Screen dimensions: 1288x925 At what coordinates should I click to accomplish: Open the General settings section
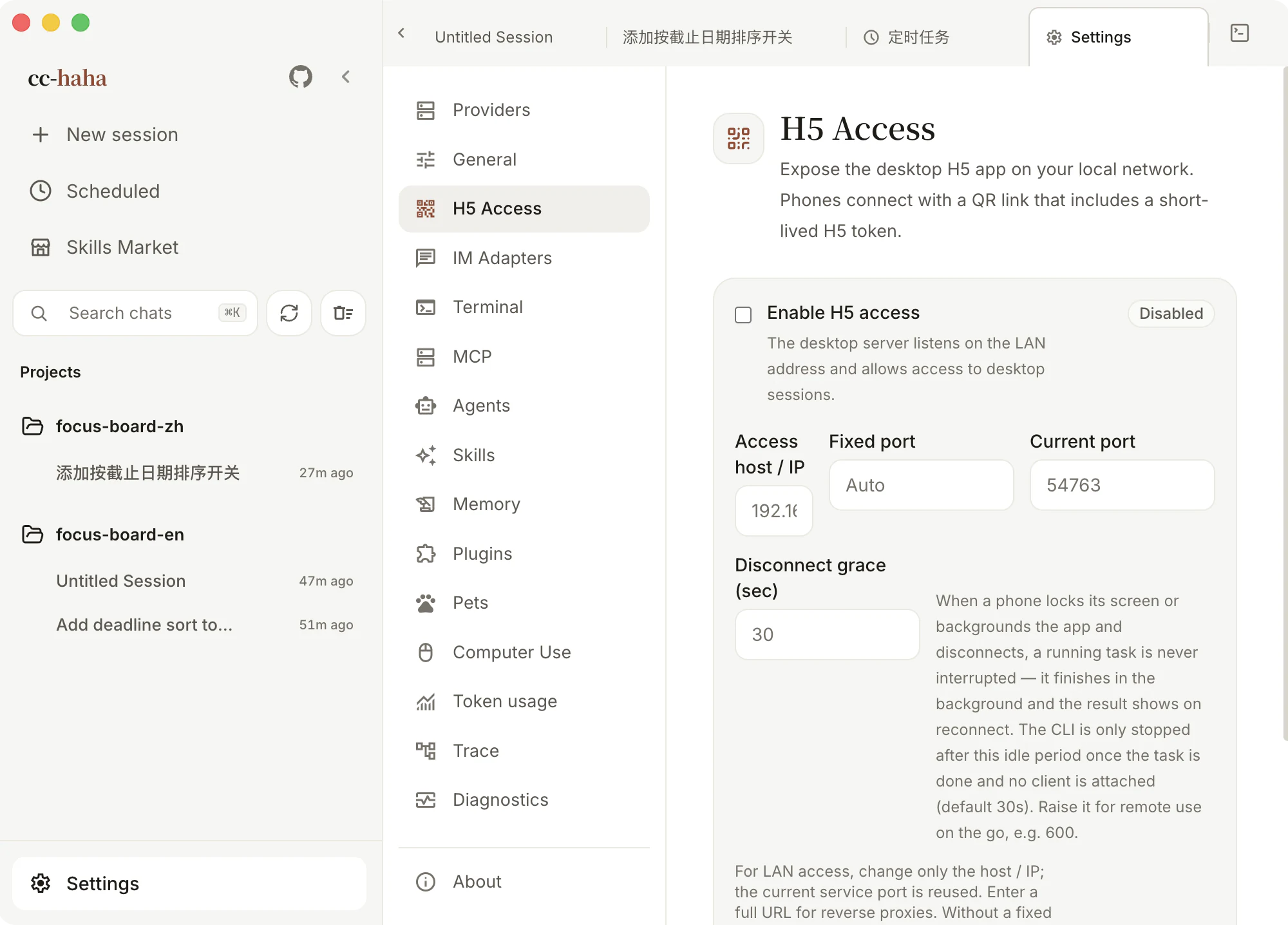click(524, 160)
